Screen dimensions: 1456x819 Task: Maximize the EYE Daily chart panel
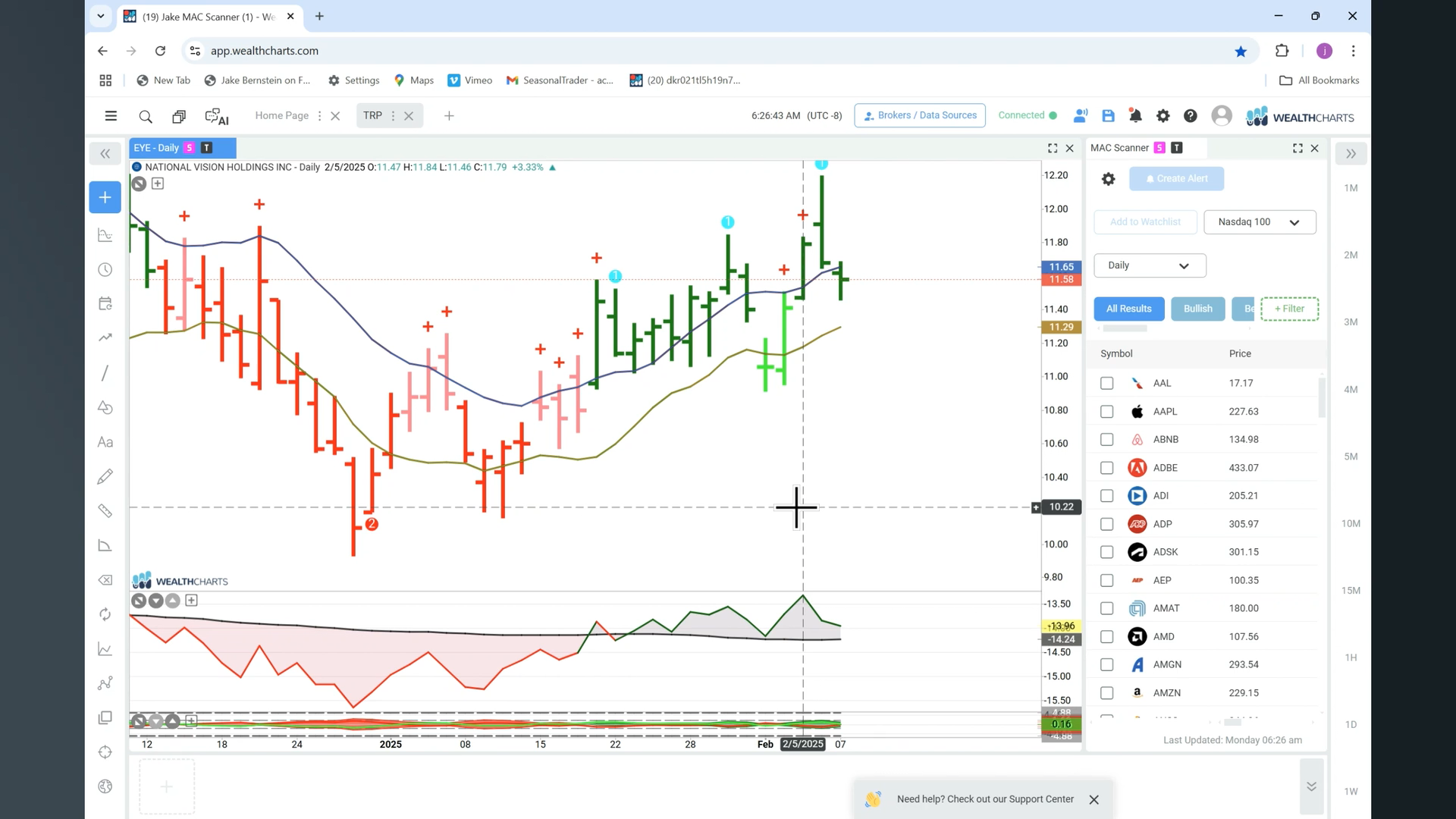1053,149
